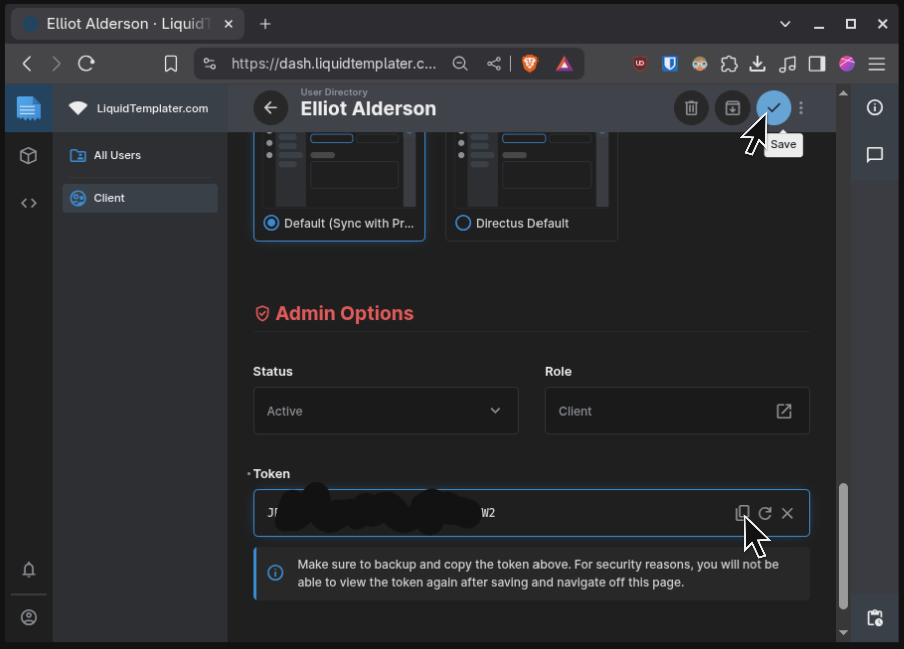Toggle the browser sidebar panel icon
904x649 pixels.
(x=816, y=63)
